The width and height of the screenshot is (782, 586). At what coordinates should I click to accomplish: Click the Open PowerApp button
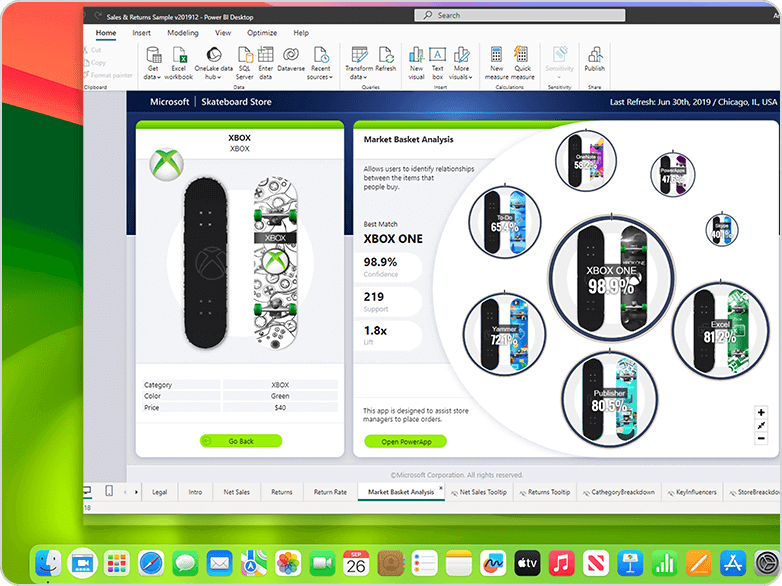tap(405, 441)
